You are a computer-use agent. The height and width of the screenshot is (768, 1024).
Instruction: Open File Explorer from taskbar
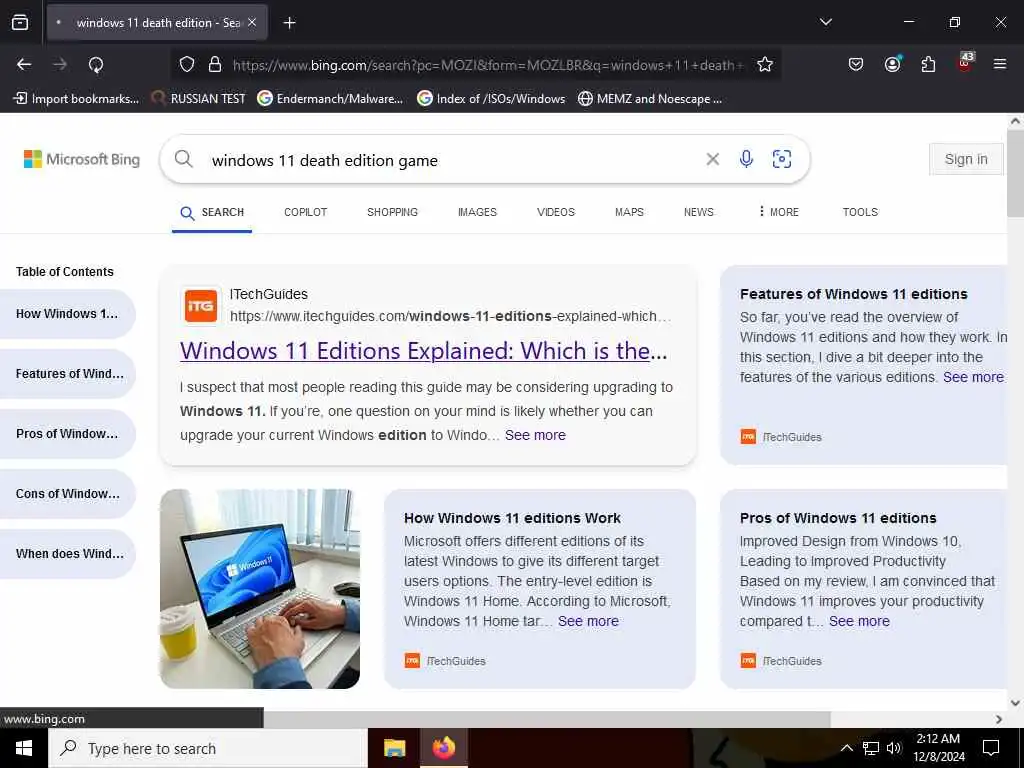pyautogui.click(x=394, y=748)
